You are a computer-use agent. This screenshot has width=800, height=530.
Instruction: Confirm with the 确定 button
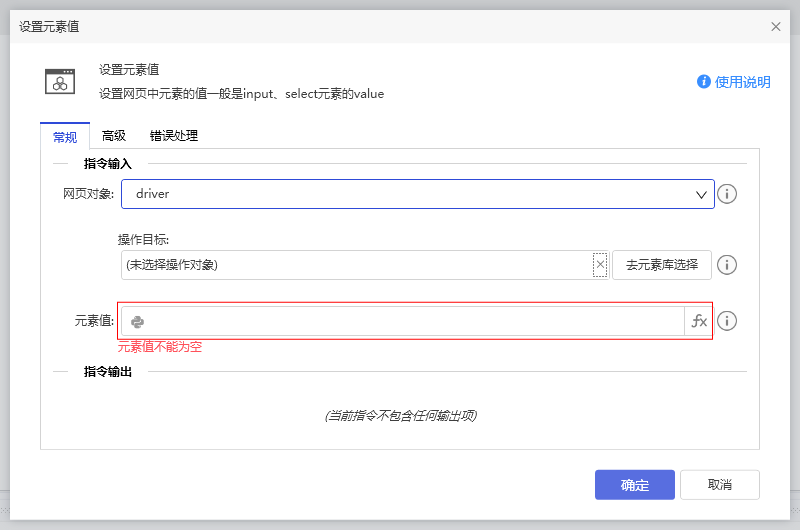click(x=635, y=485)
